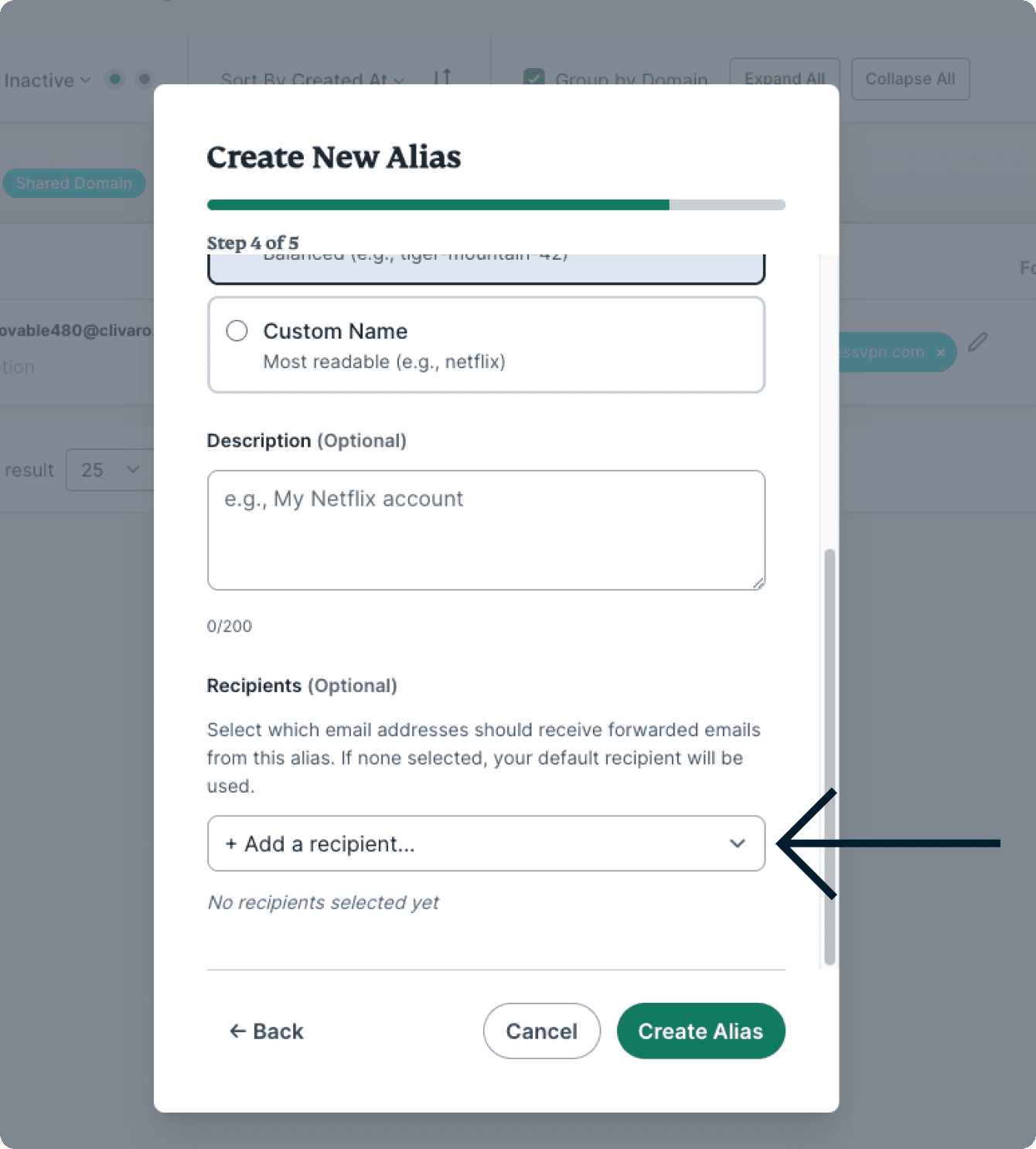Remove the recipient tag with the x icon
This screenshot has width=1036, height=1149.
(x=940, y=353)
